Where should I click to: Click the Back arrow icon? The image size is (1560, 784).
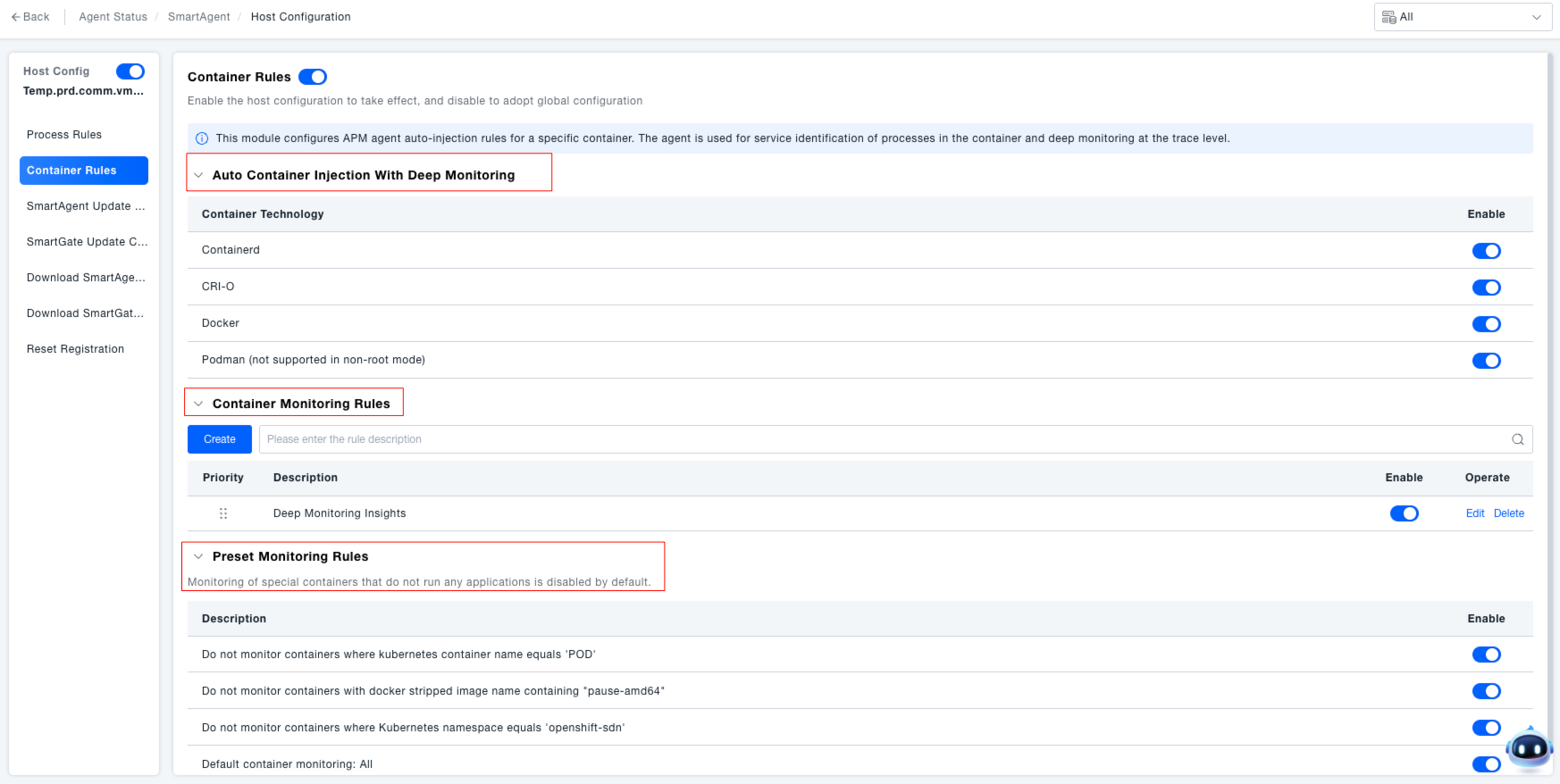click(15, 17)
